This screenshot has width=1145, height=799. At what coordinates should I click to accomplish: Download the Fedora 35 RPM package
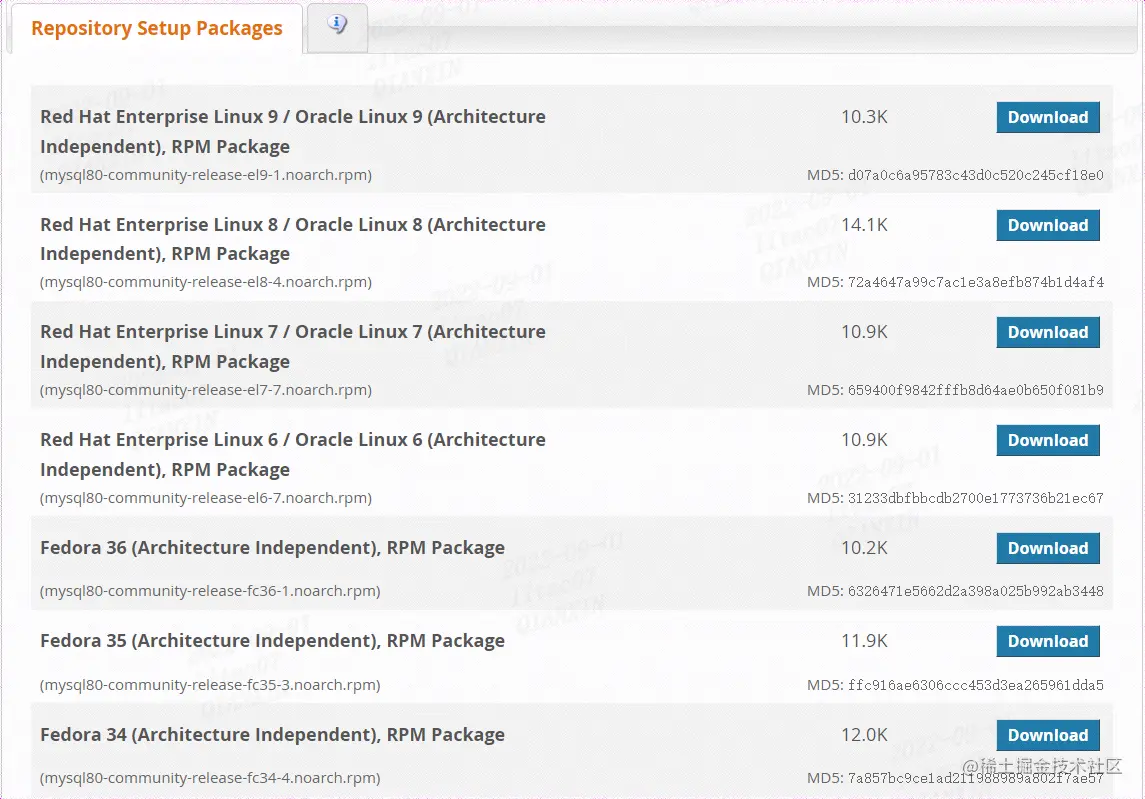click(x=1048, y=641)
